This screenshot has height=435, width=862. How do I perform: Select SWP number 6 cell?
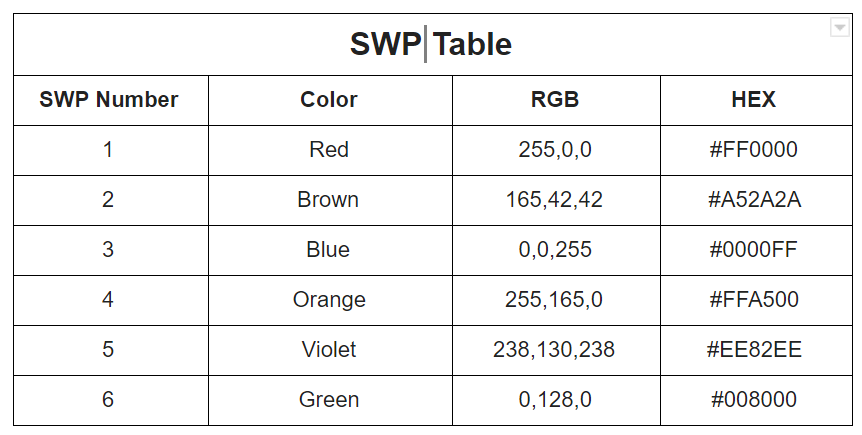[111, 400]
